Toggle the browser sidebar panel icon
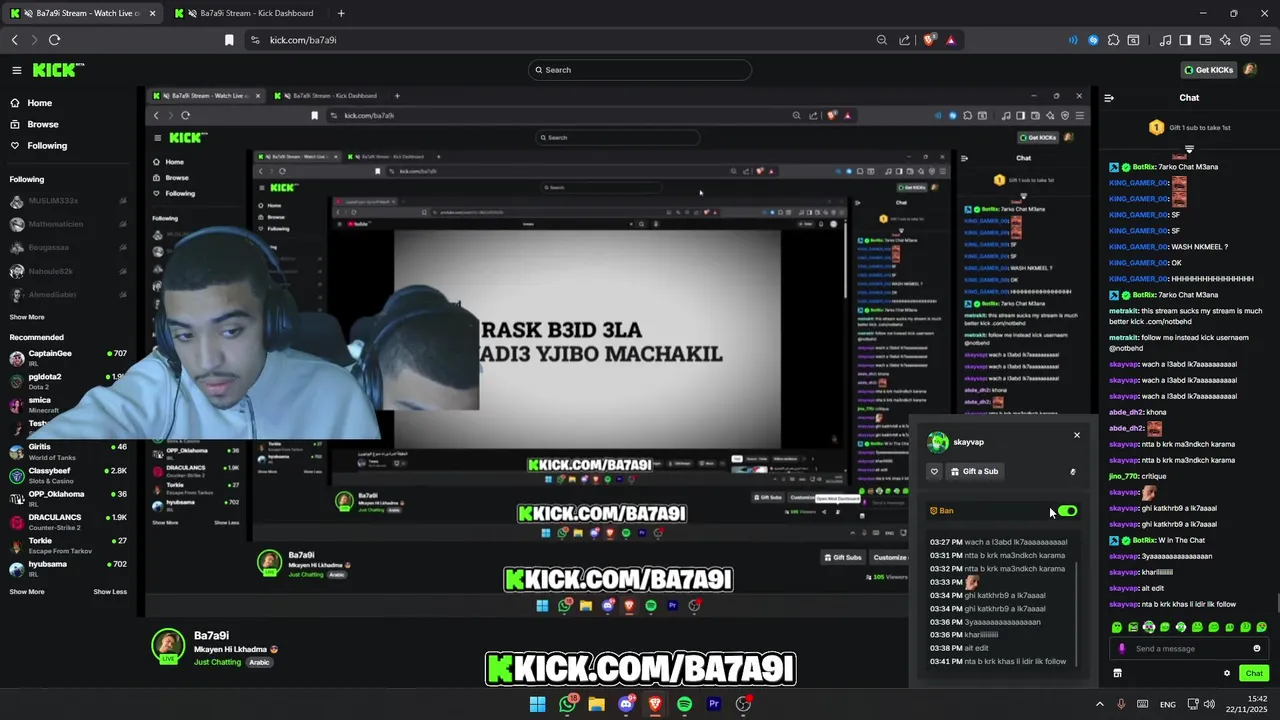Screen dimensions: 1280x720 tap(1185, 40)
